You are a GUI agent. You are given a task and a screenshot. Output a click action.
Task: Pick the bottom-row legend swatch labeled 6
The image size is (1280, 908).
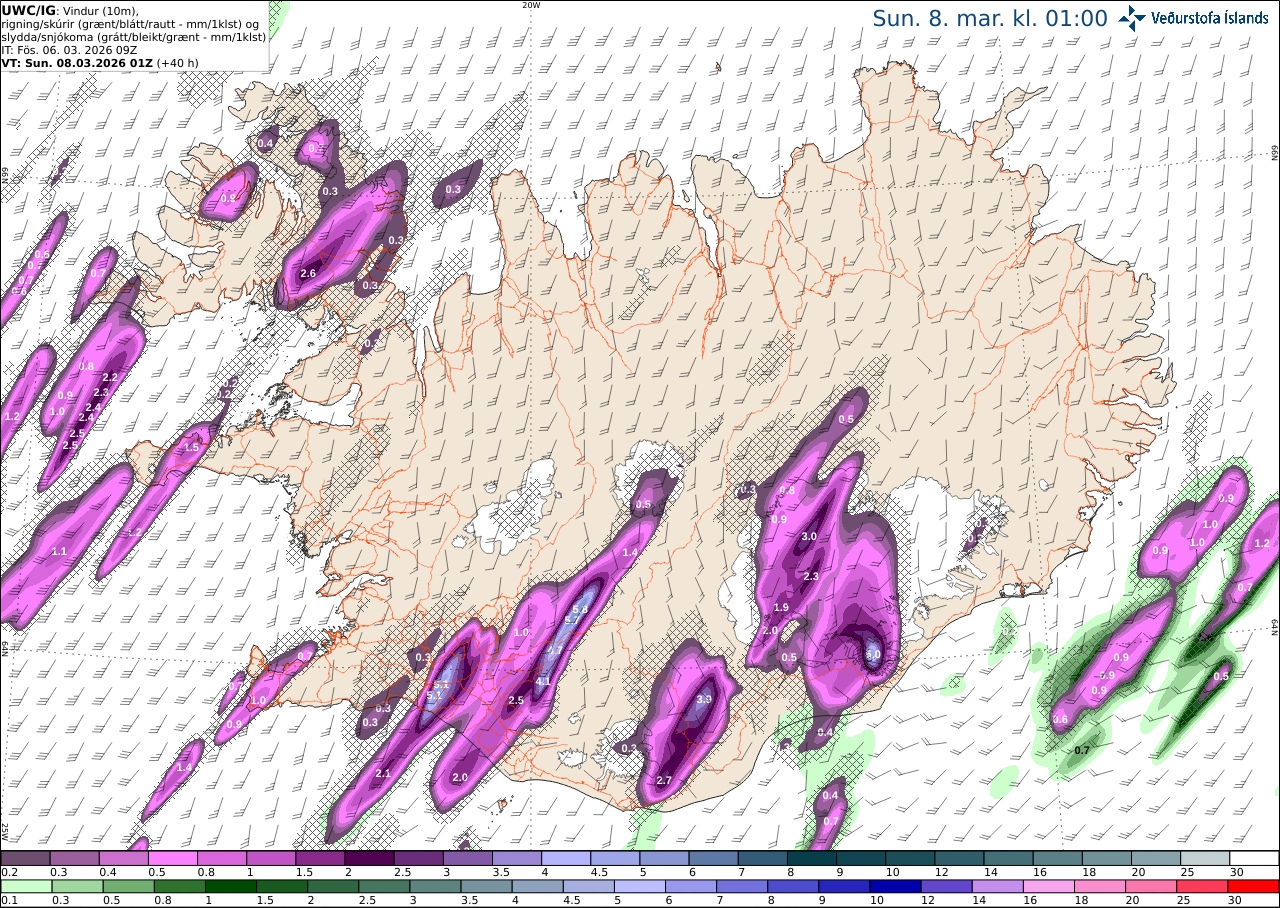coord(691,886)
